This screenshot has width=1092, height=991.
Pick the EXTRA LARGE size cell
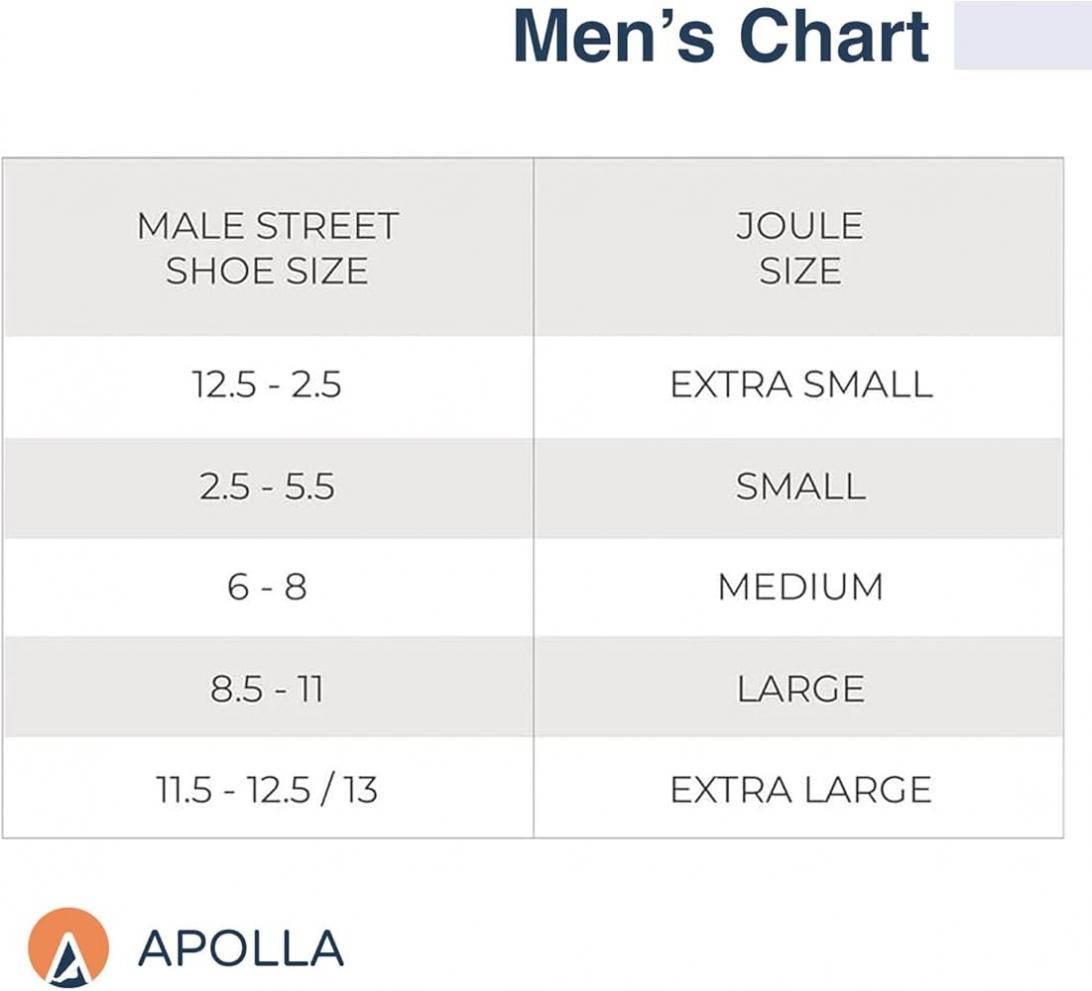800,788
